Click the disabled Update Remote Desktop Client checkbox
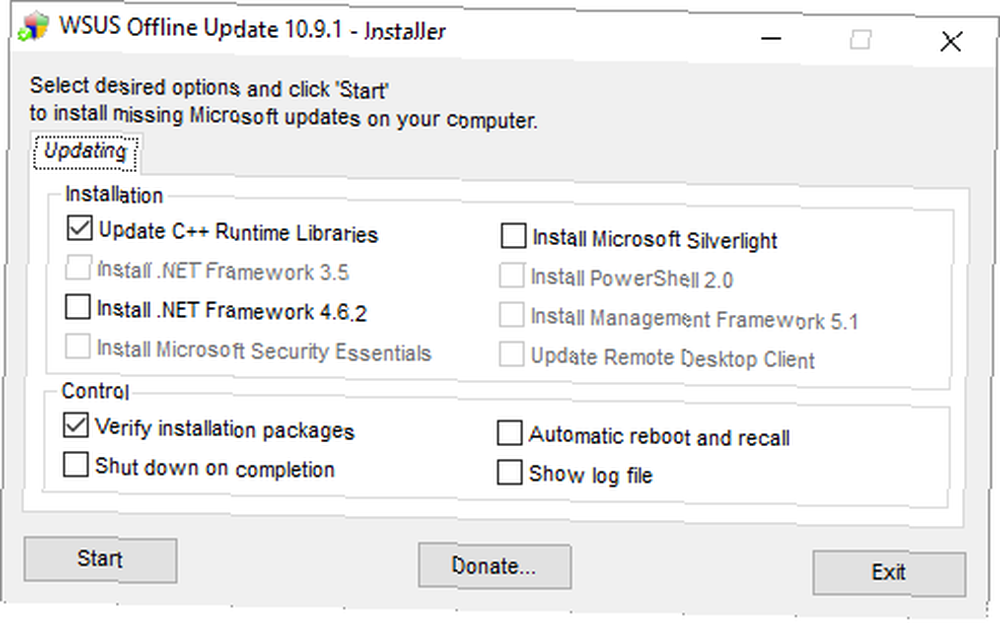The image size is (1000, 623). click(x=511, y=355)
